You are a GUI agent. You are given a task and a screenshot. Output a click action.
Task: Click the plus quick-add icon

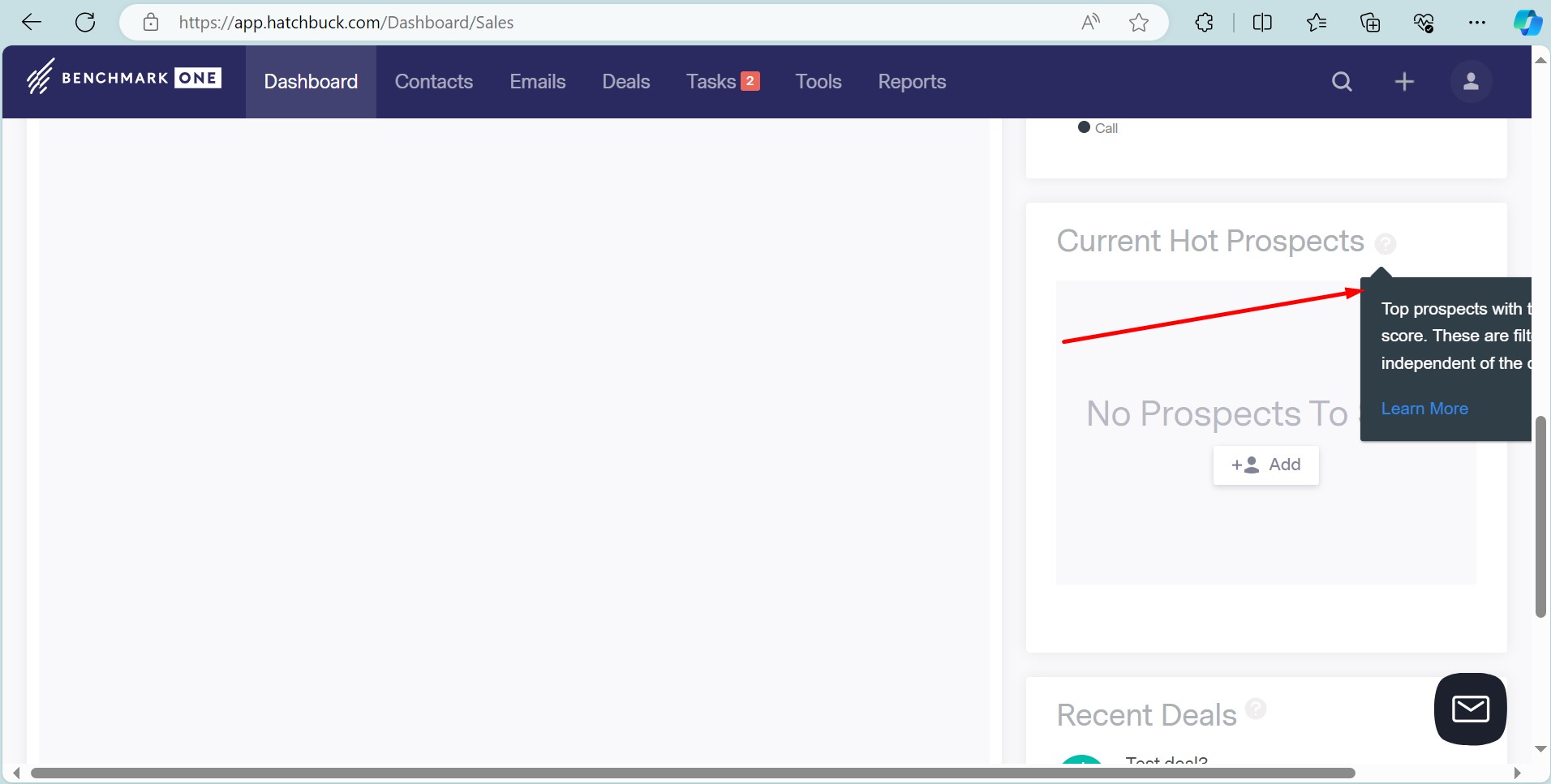coord(1404,82)
